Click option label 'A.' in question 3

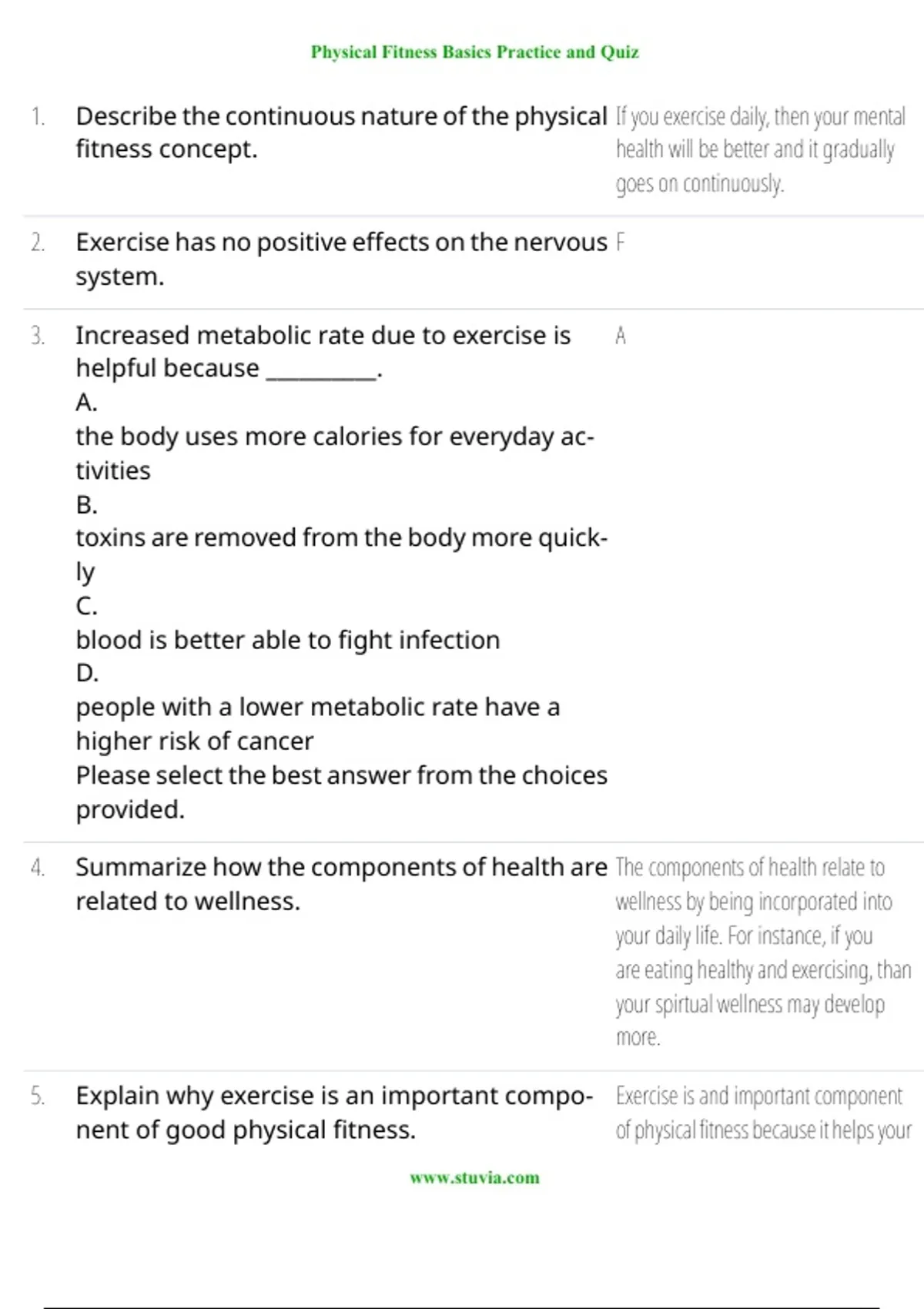pos(86,403)
